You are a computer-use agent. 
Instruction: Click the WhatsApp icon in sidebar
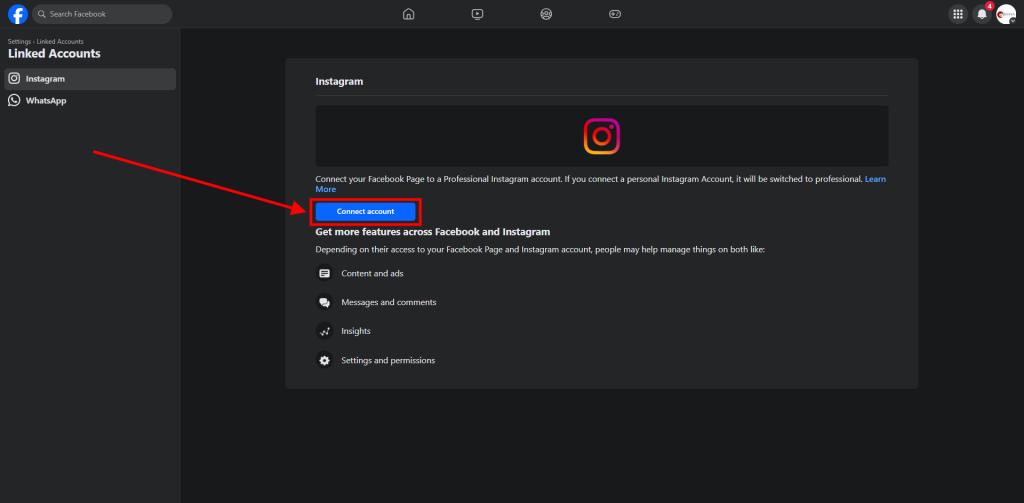pyautogui.click(x=14, y=101)
